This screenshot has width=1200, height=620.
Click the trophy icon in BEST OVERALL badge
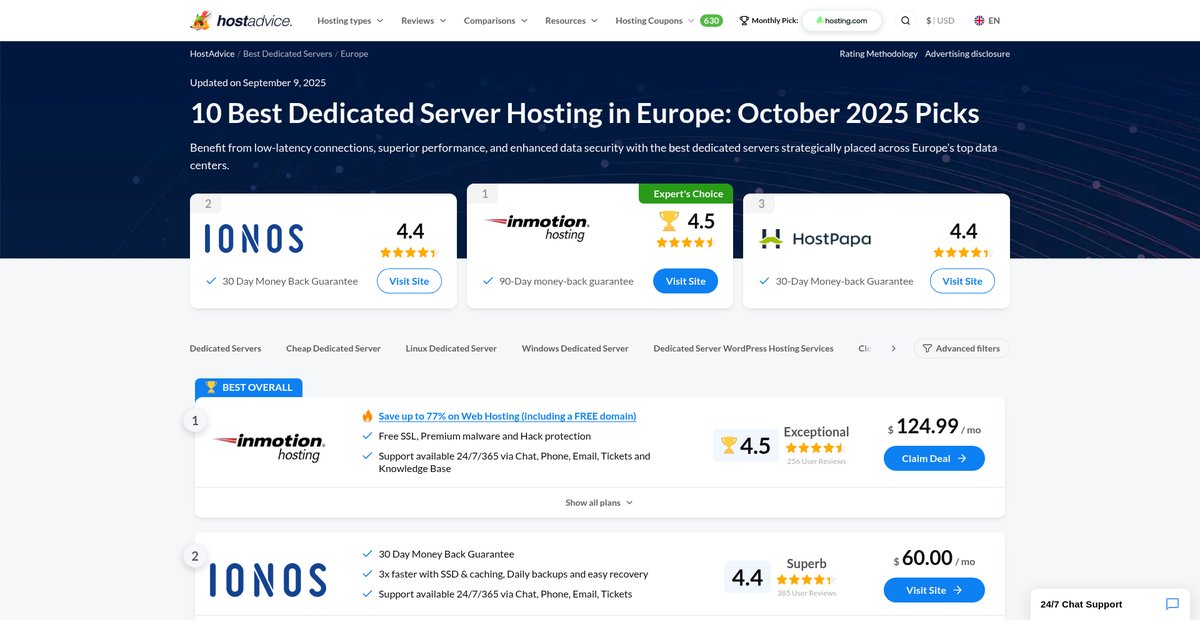(x=211, y=387)
